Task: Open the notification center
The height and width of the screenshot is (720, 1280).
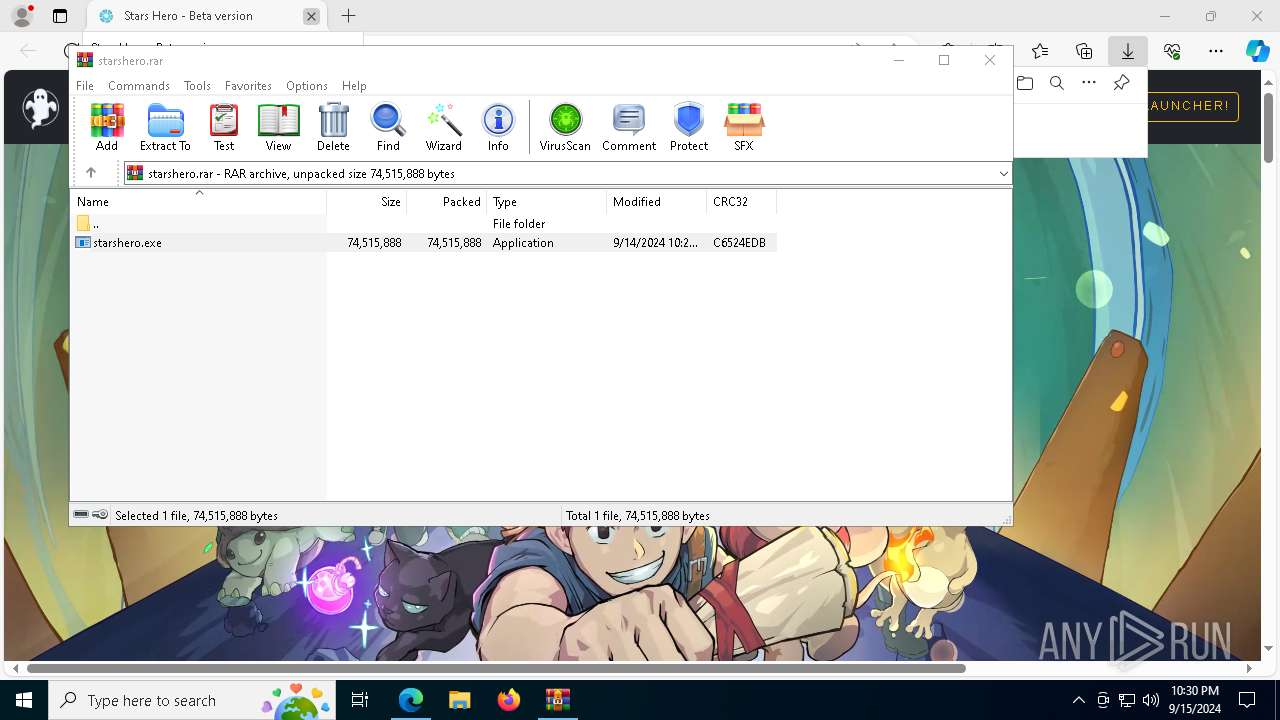Action: tap(1247, 700)
